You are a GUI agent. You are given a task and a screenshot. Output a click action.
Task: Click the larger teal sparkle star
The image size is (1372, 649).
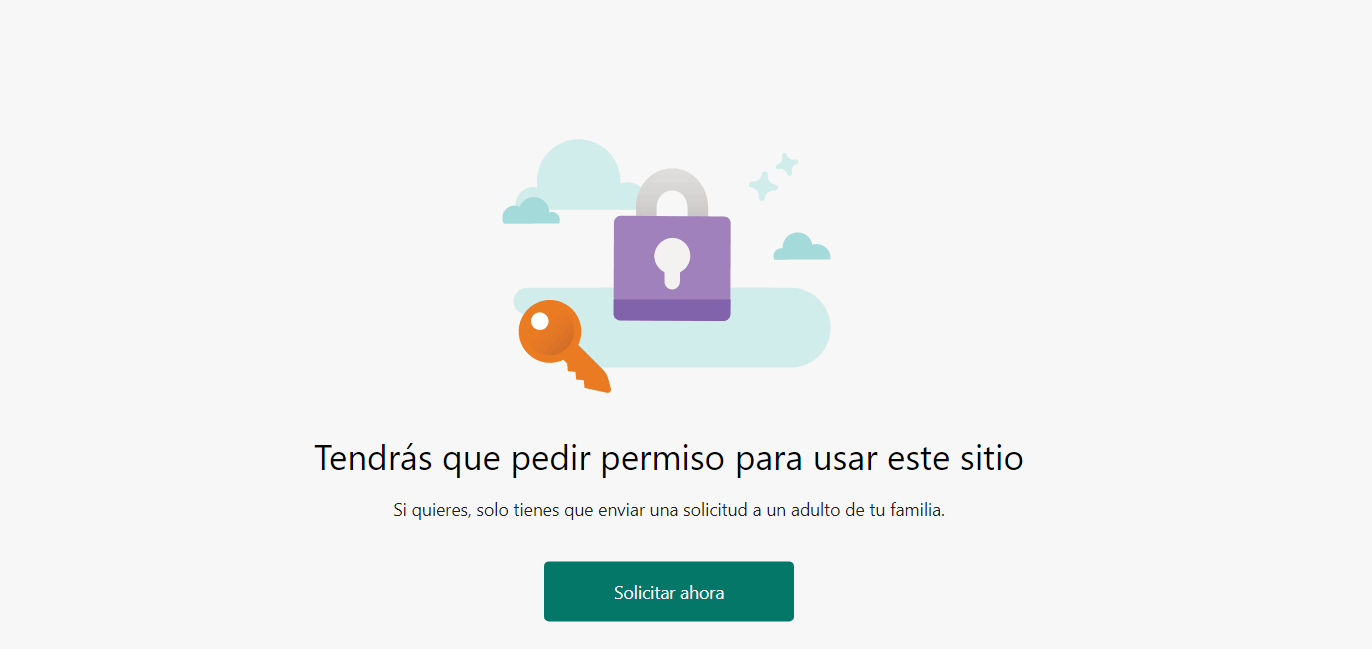[x=763, y=186]
